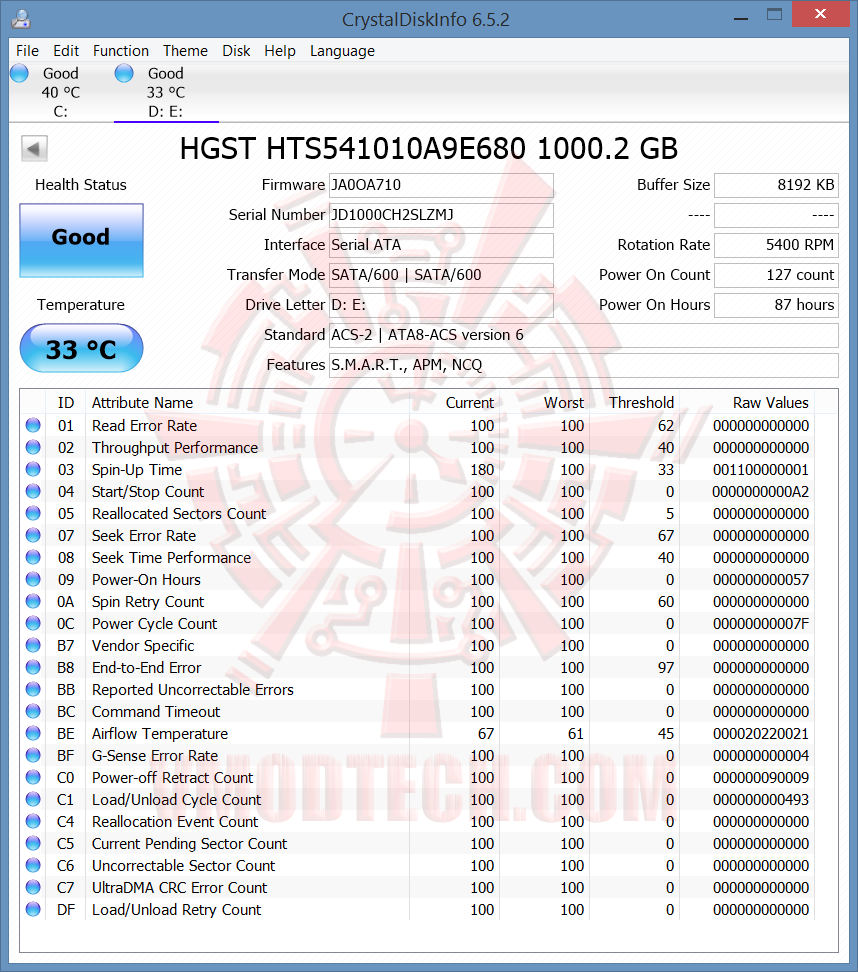The width and height of the screenshot is (858, 972).
Task: Click status orb for Spin-Up Time
Action: [33, 469]
